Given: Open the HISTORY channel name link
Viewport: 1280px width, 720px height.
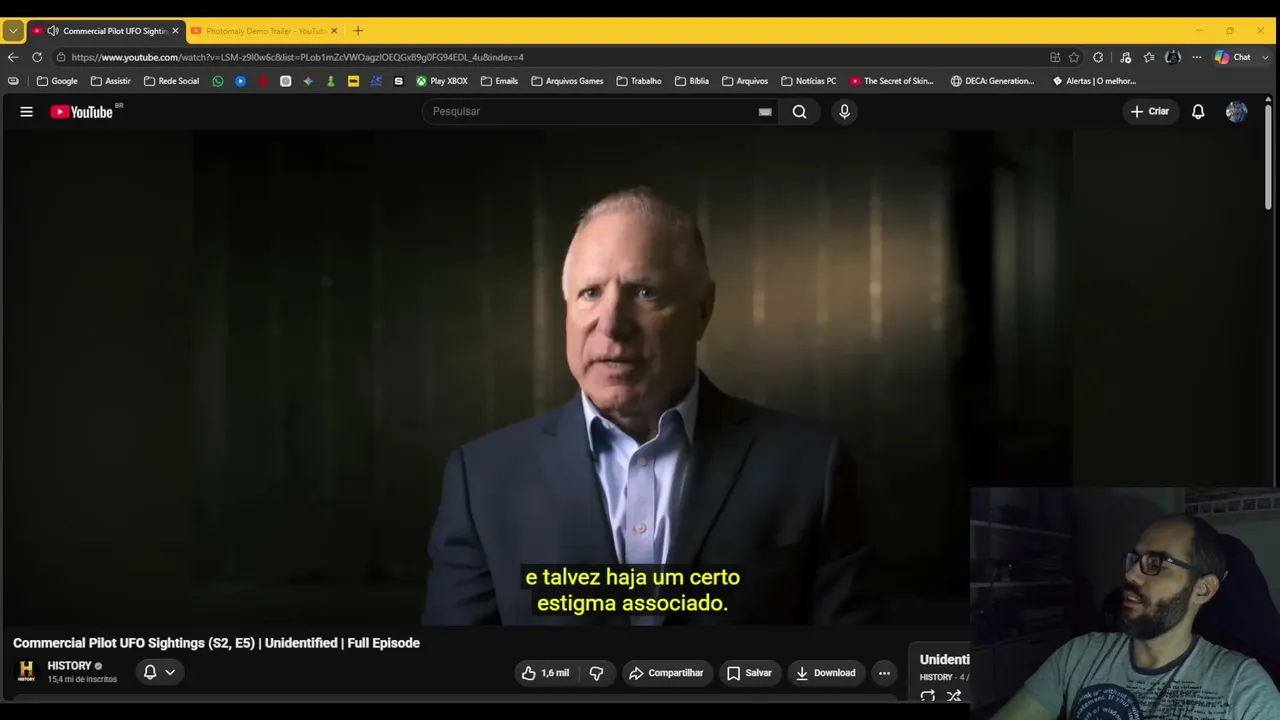Looking at the screenshot, I should point(69,666).
